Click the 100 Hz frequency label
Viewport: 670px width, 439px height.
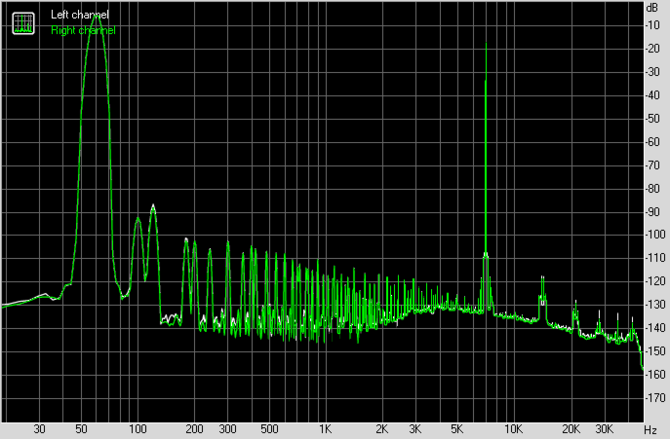pyautogui.click(x=138, y=429)
